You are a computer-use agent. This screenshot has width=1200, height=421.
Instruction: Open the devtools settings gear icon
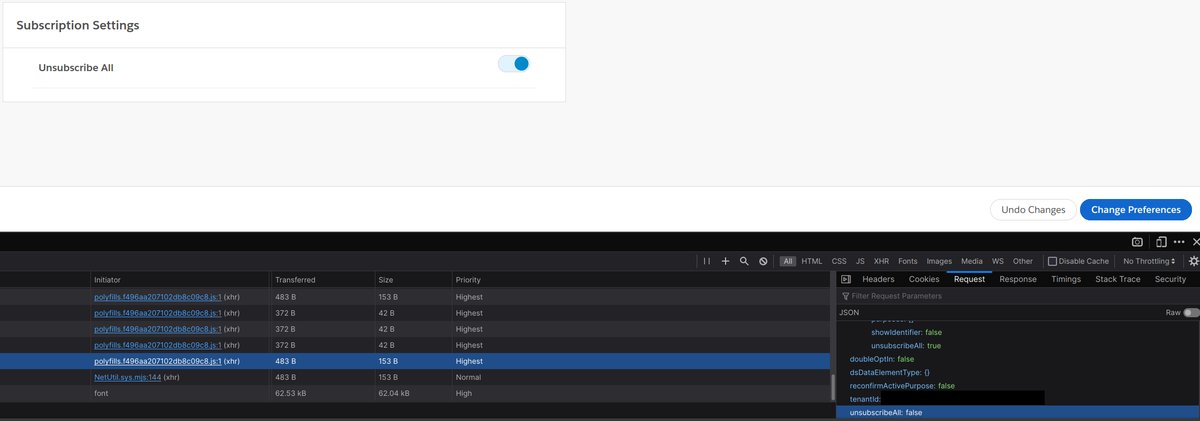coord(1193,261)
